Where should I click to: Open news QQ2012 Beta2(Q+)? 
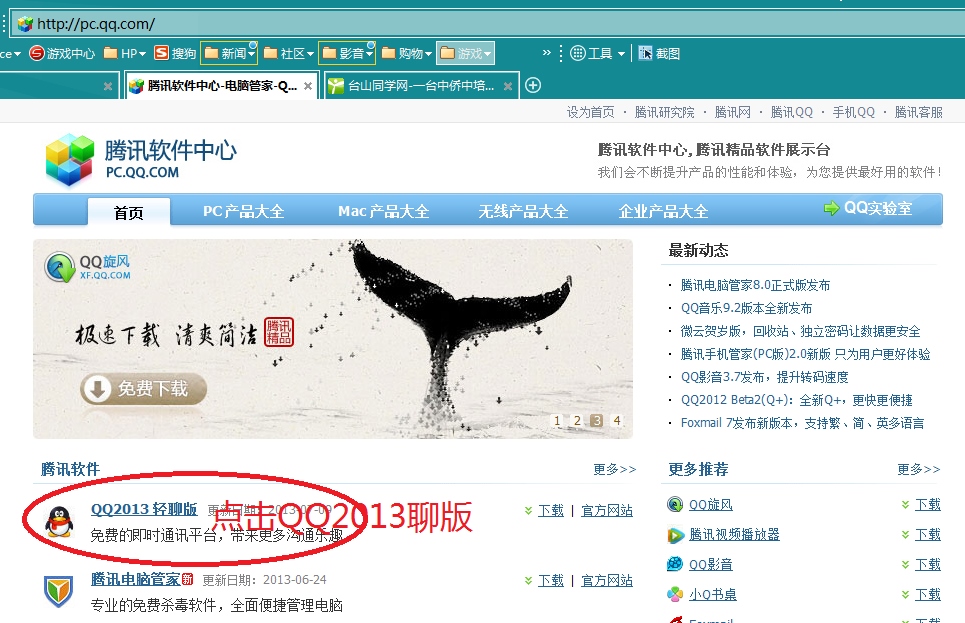click(796, 400)
